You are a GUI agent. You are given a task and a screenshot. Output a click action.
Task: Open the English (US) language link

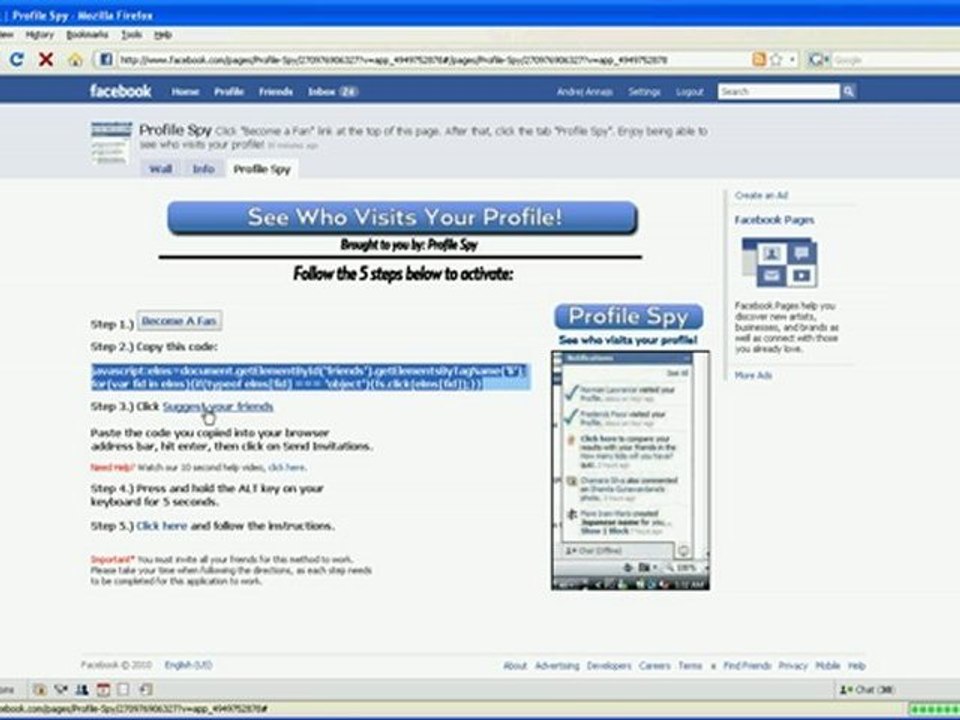[188, 665]
